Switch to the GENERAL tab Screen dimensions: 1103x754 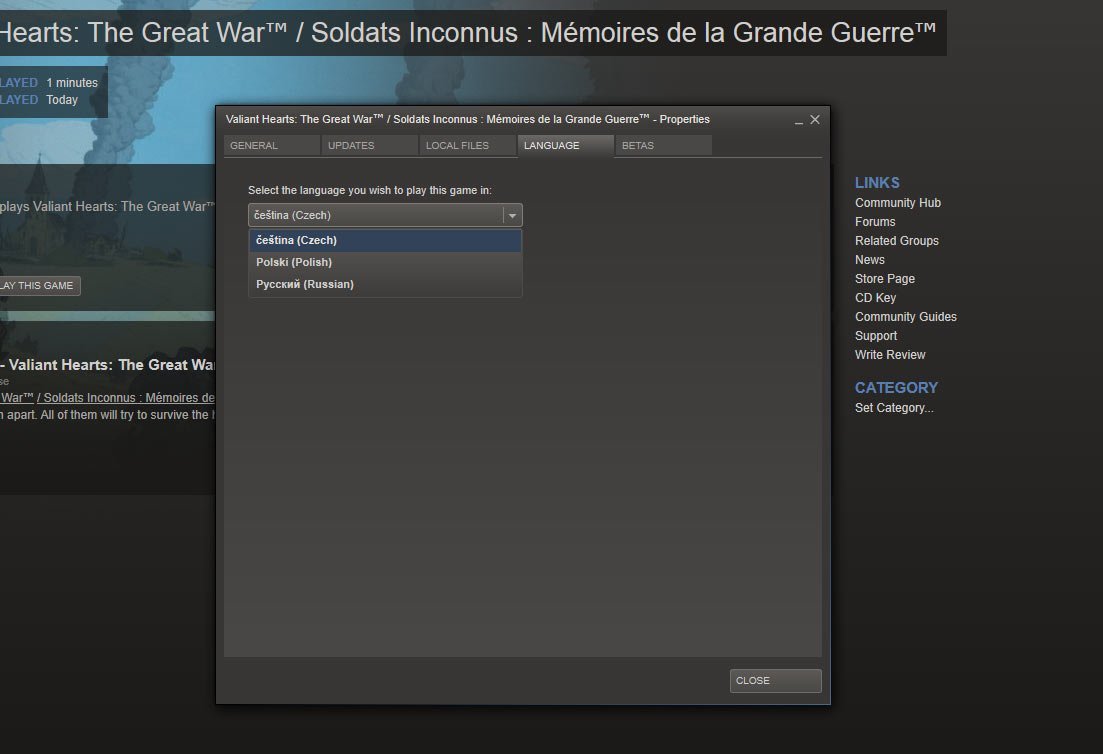272,146
